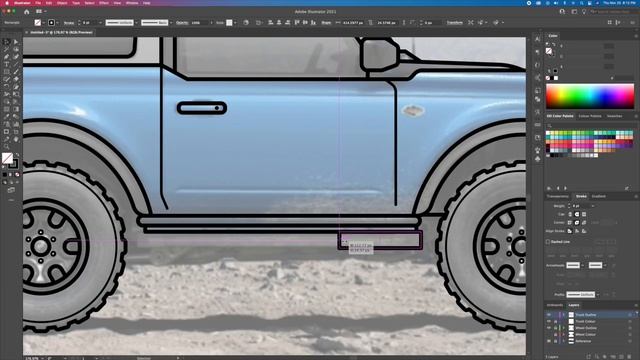Click Transform in the control bar

(x=454, y=22)
